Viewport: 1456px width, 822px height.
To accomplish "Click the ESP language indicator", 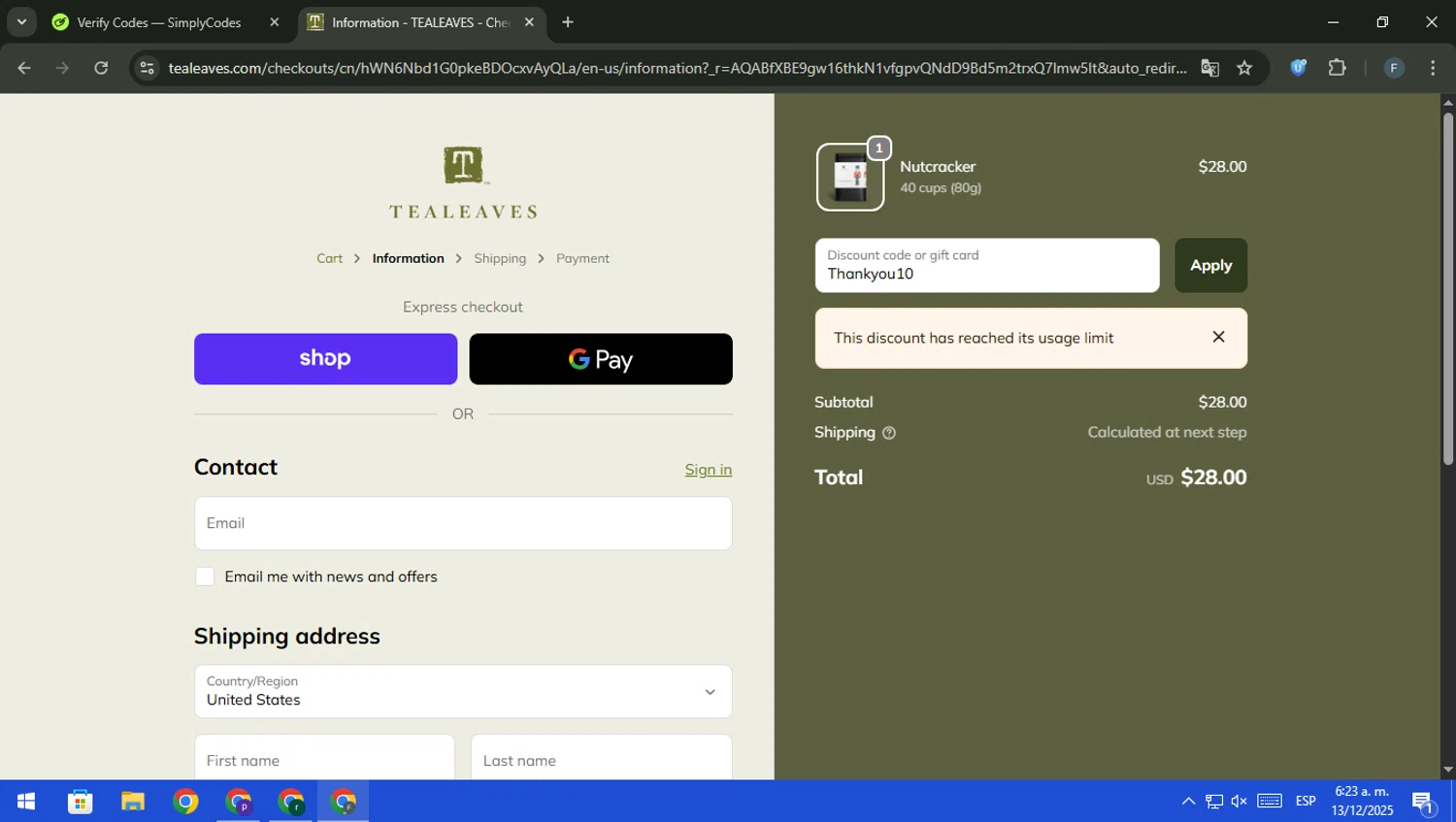I will (x=1306, y=802).
